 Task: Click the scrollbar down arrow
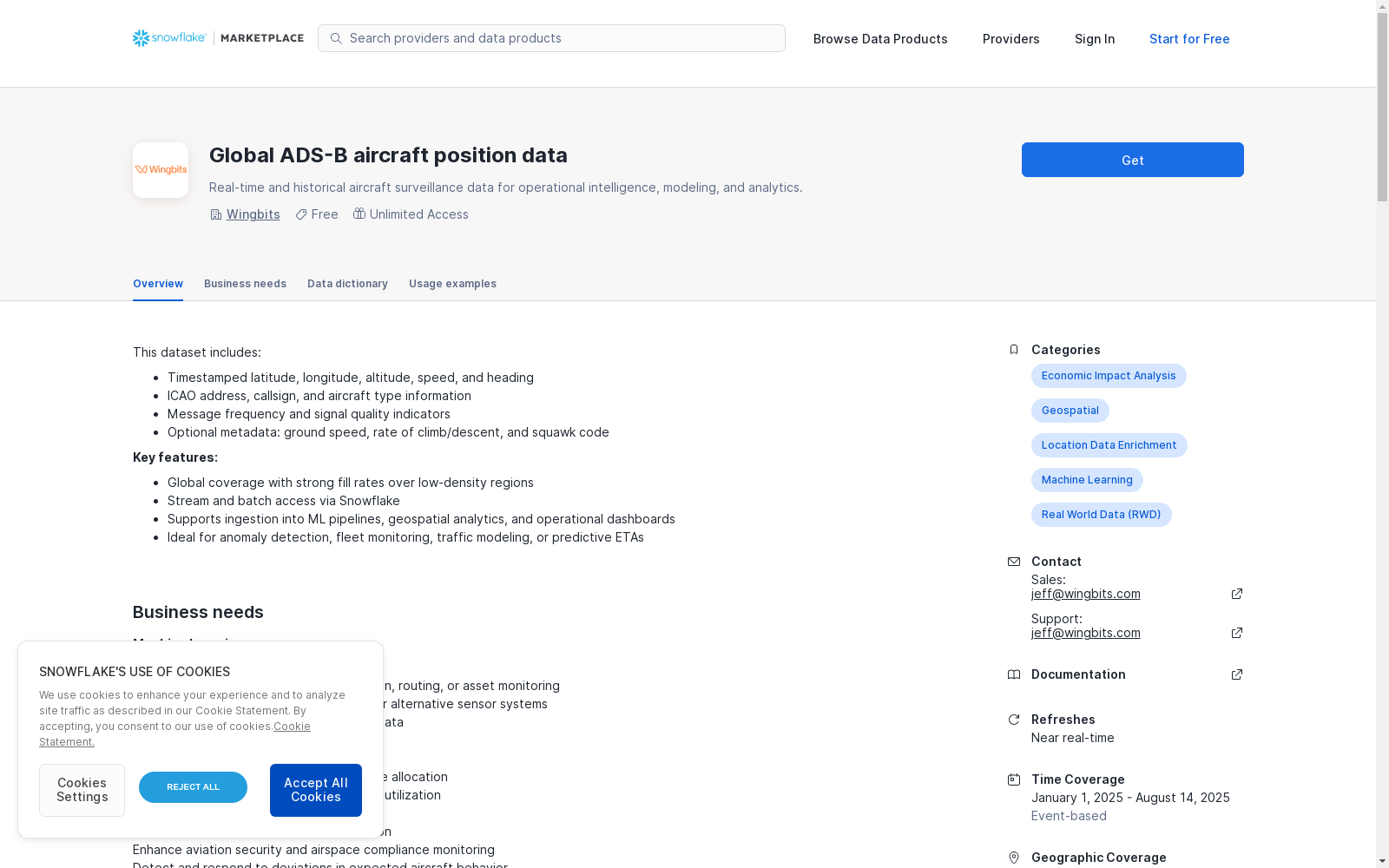click(x=1382, y=861)
